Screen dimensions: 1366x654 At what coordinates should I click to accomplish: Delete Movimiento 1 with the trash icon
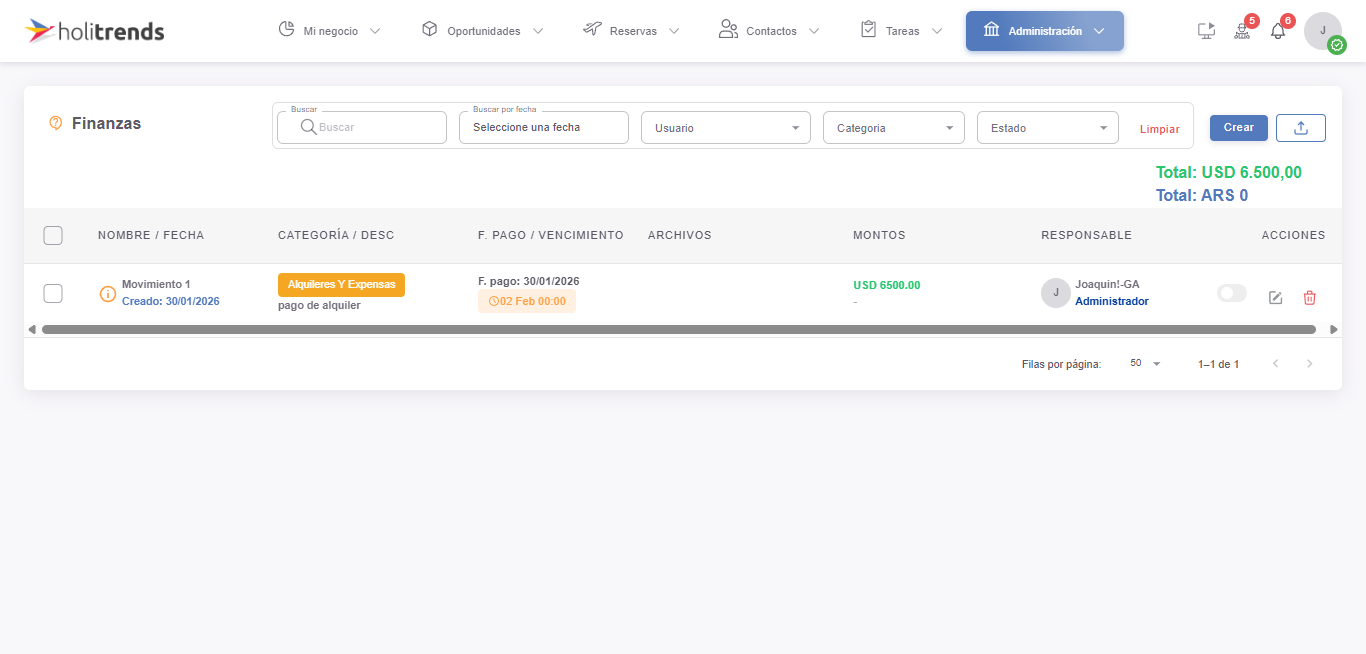tap(1309, 298)
